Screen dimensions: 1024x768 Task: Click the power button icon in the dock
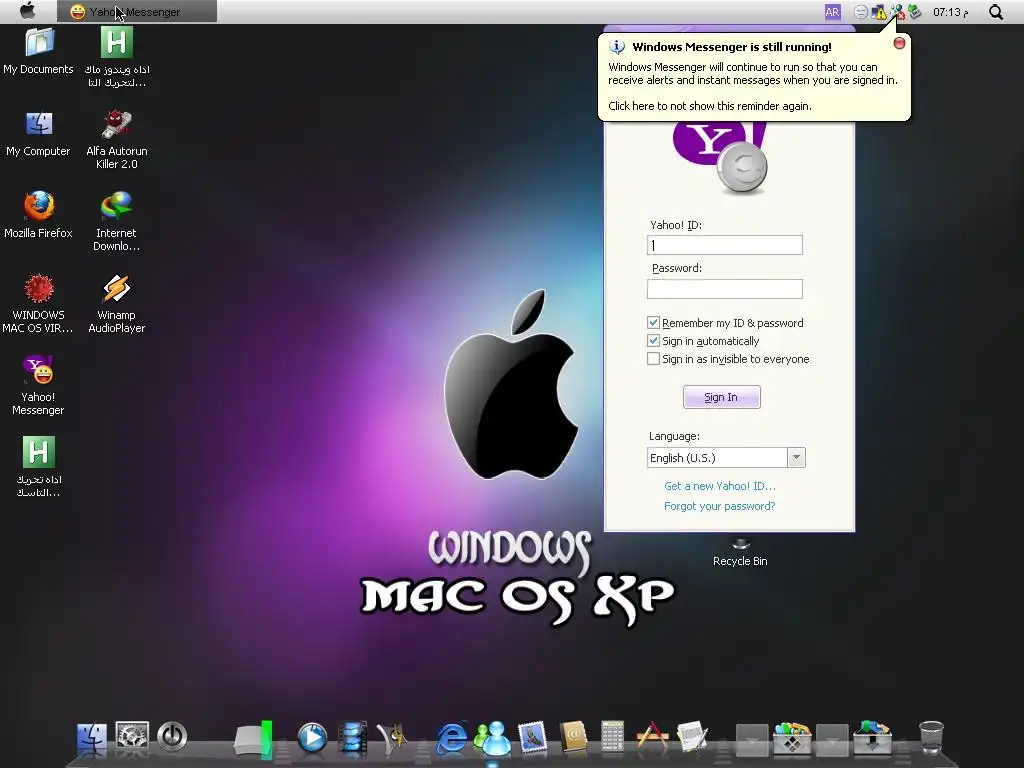click(172, 736)
